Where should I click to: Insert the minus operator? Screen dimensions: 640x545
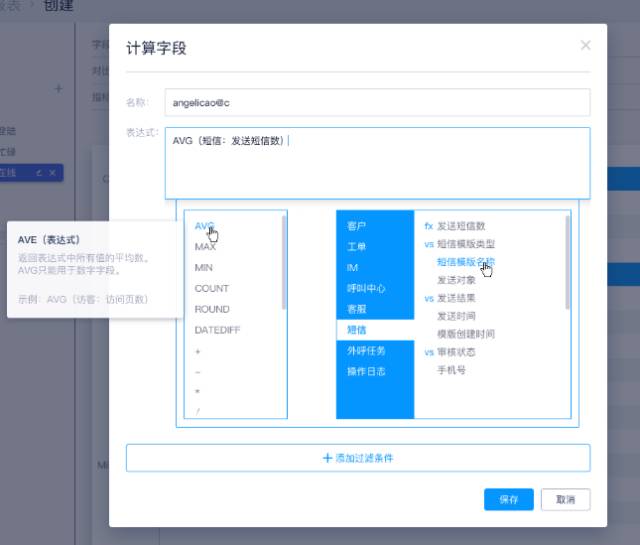198,372
